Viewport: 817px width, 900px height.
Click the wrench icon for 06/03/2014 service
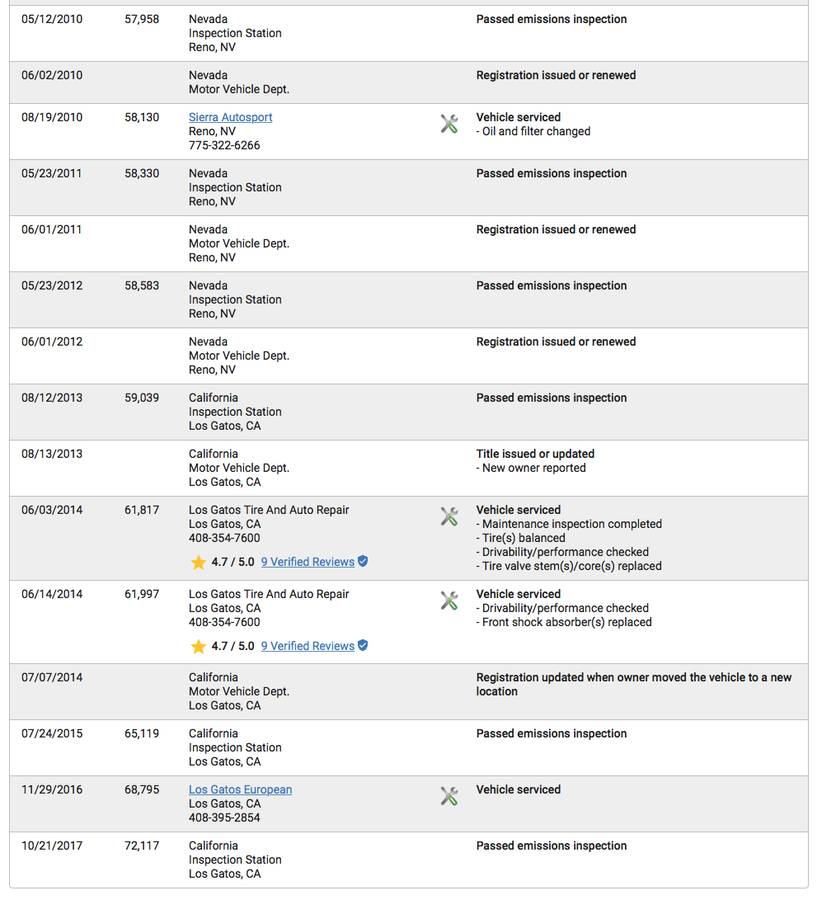point(449,516)
